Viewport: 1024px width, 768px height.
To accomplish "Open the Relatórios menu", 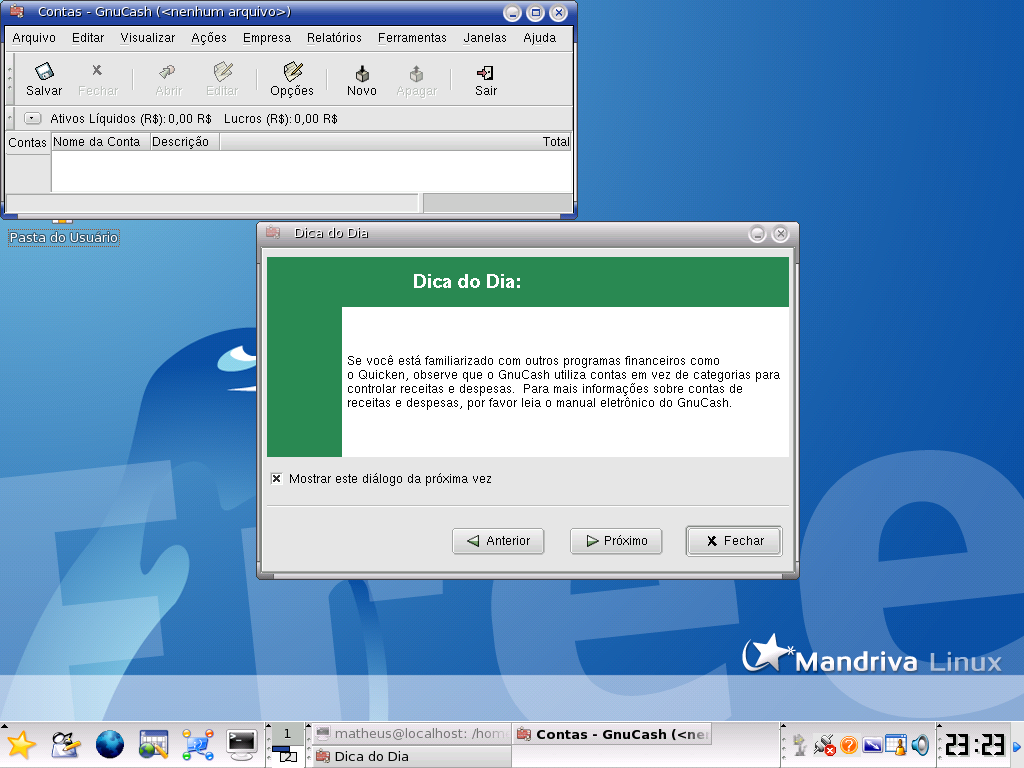I will click(334, 38).
